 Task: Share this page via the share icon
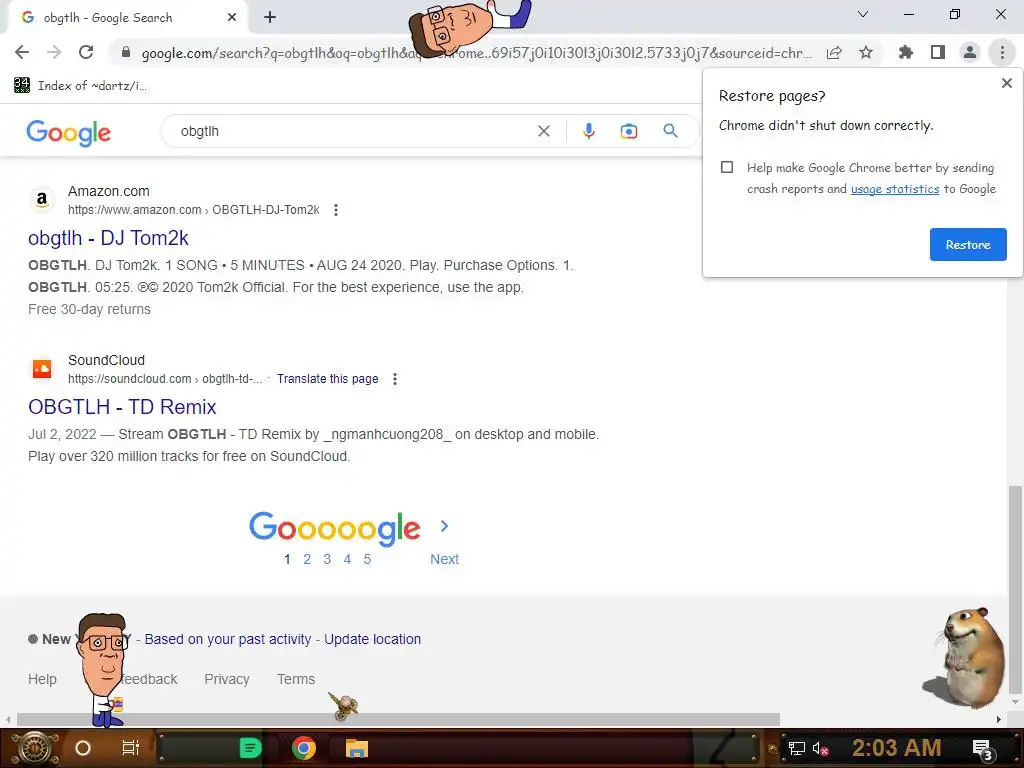click(834, 53)
